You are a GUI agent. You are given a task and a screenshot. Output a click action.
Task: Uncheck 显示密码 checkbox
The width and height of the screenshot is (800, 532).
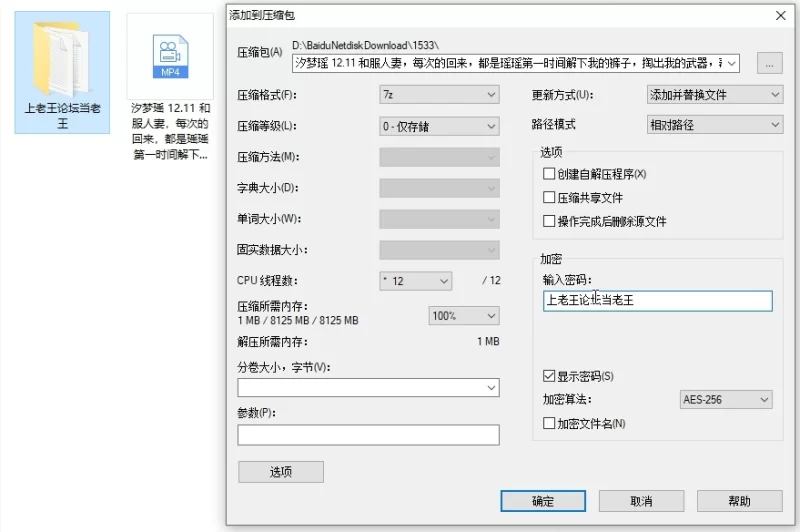549,376
